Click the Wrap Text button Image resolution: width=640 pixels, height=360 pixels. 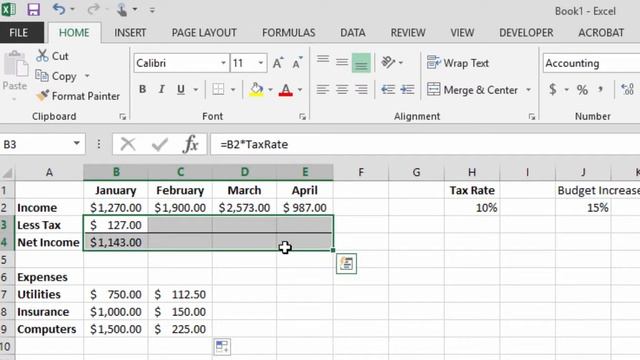click(x=458, y=63)
